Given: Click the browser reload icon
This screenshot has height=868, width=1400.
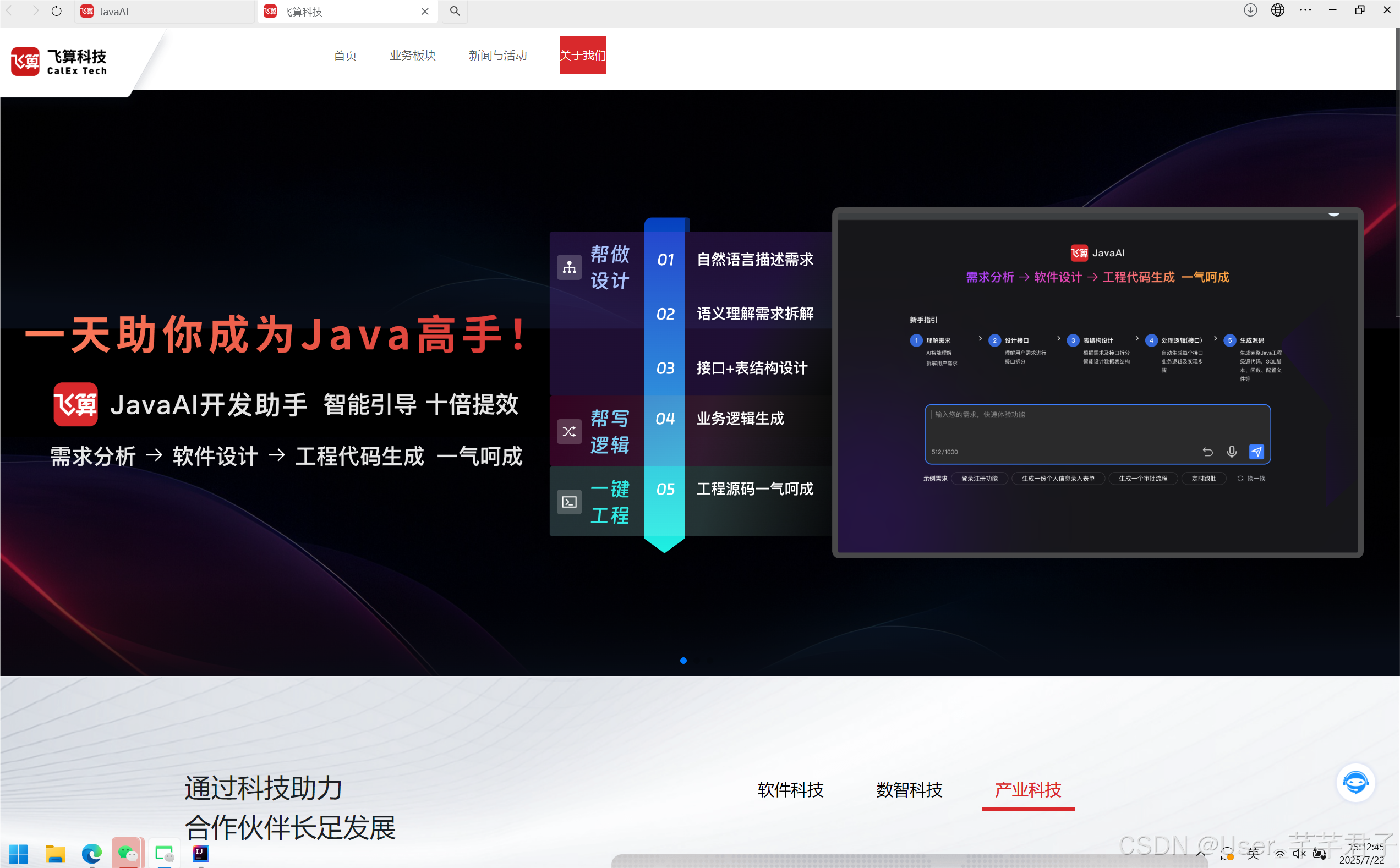Looking at the screenshot, I should (56, 11).
